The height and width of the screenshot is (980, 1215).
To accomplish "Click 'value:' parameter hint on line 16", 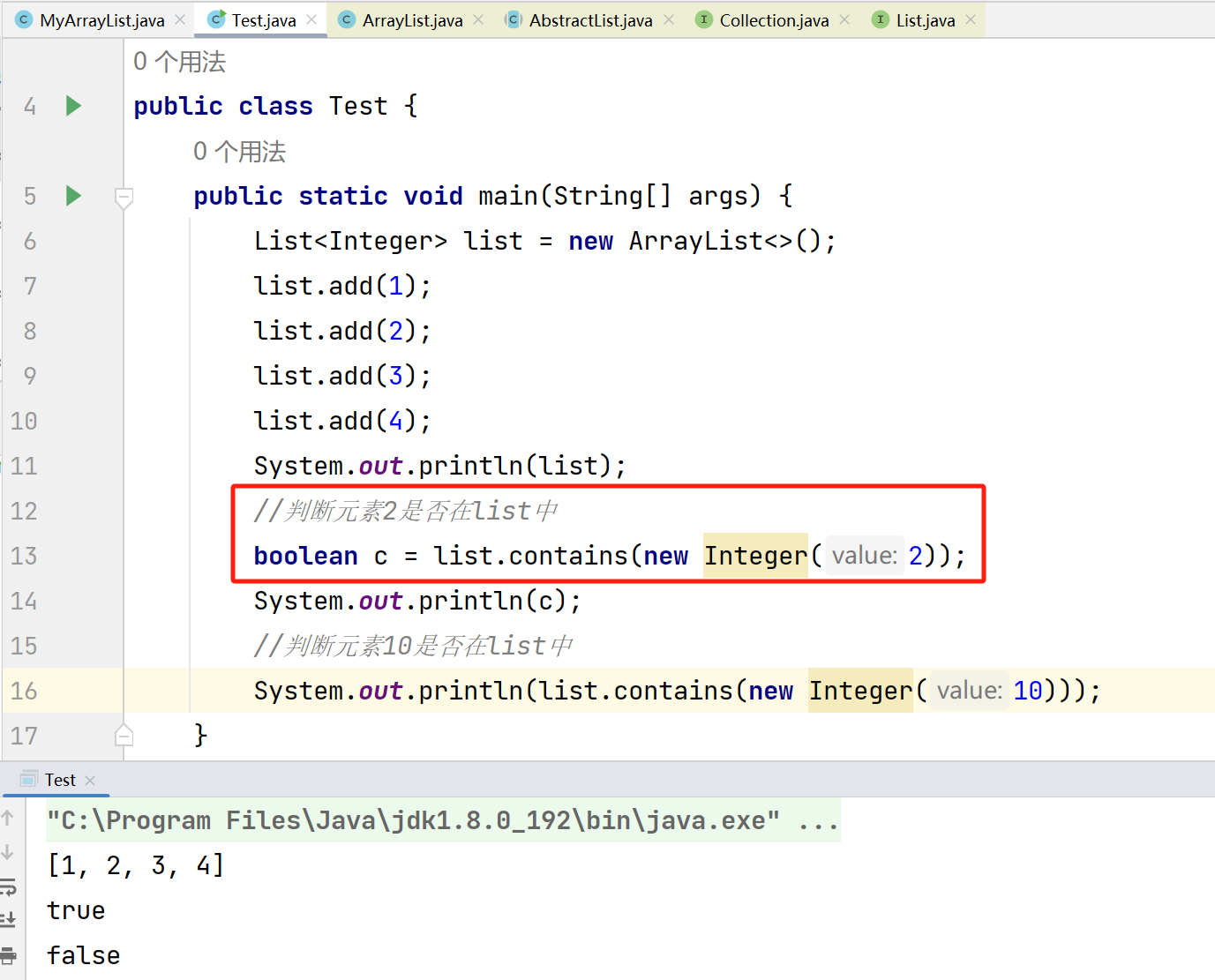I will pyautogui.click(x=970, y=691).
